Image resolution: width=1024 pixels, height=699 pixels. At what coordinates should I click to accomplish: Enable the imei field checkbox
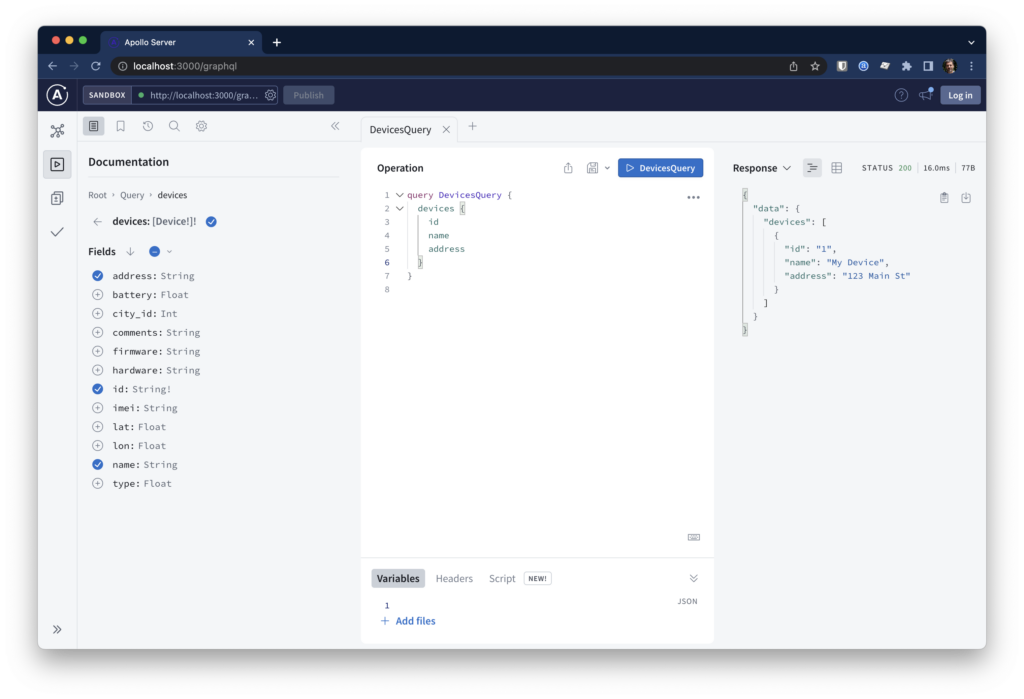coord(97,407)
